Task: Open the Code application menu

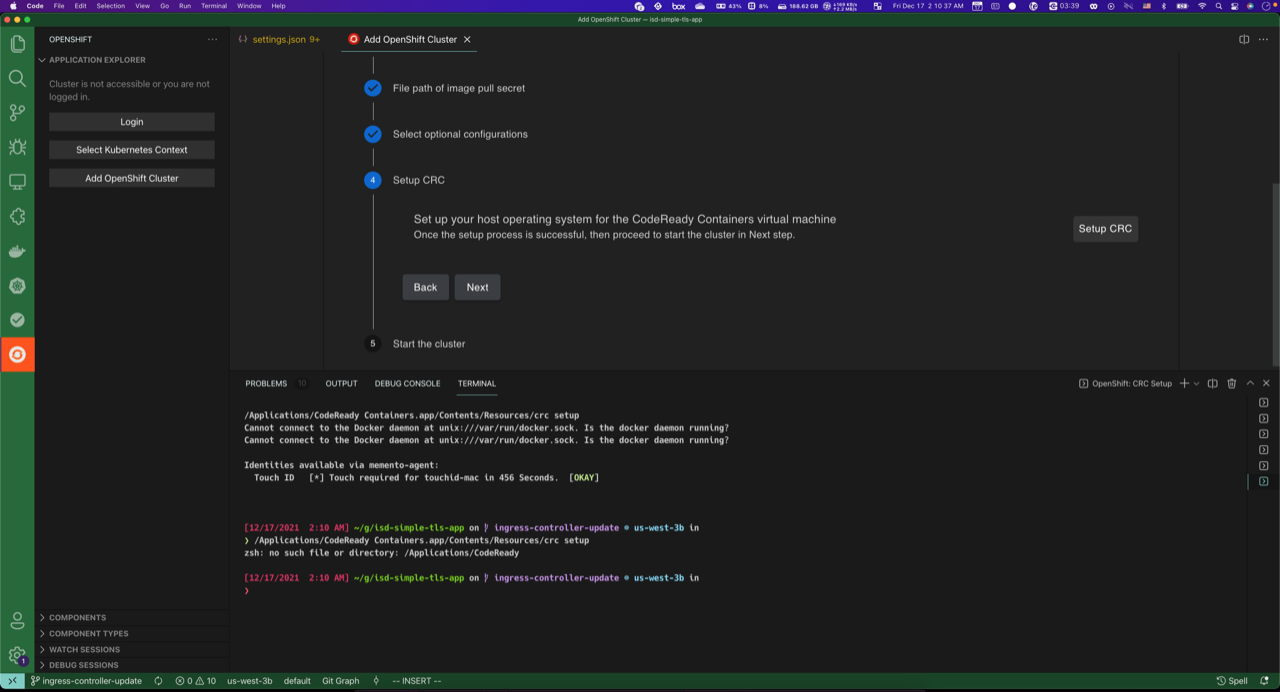Action: coord(35,6)
